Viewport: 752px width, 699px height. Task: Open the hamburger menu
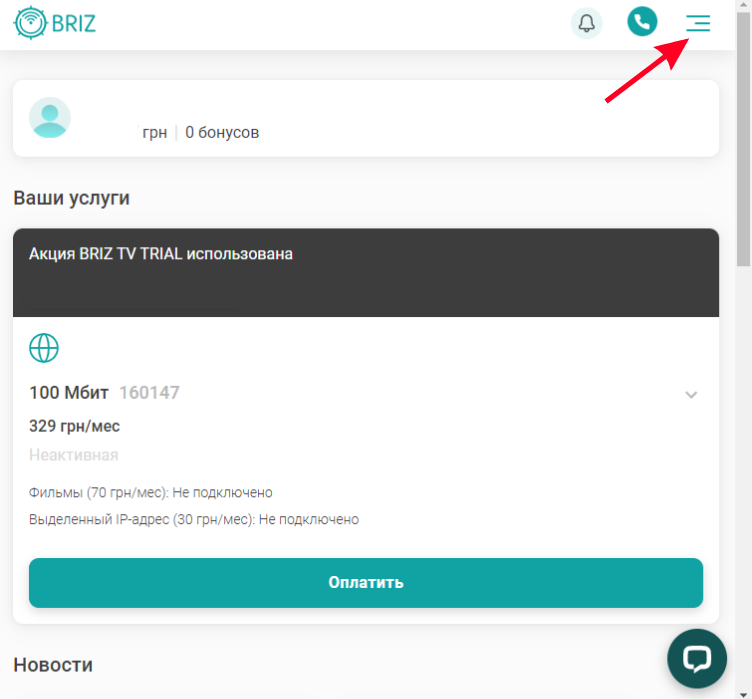click(698, 23)
